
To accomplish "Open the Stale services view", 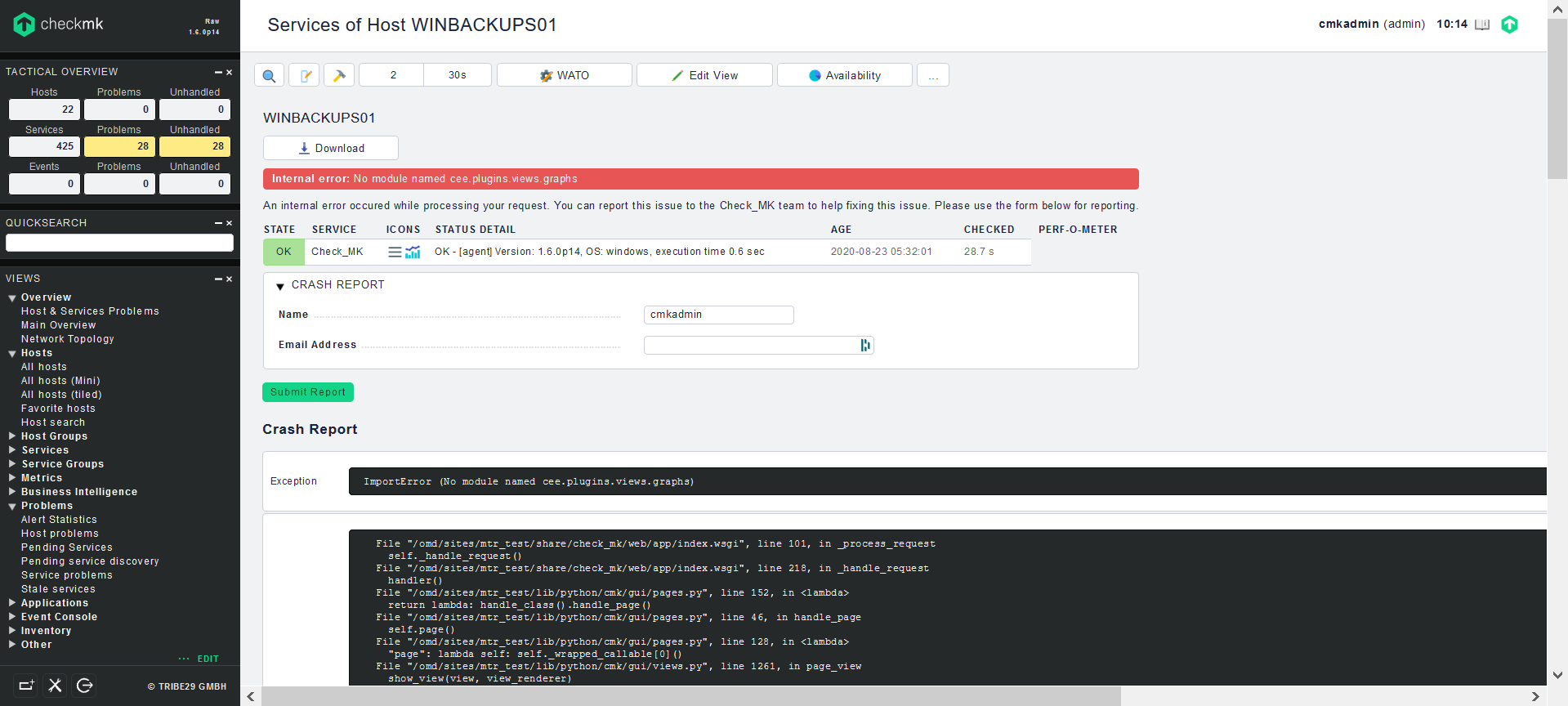I will click(58, 589).
